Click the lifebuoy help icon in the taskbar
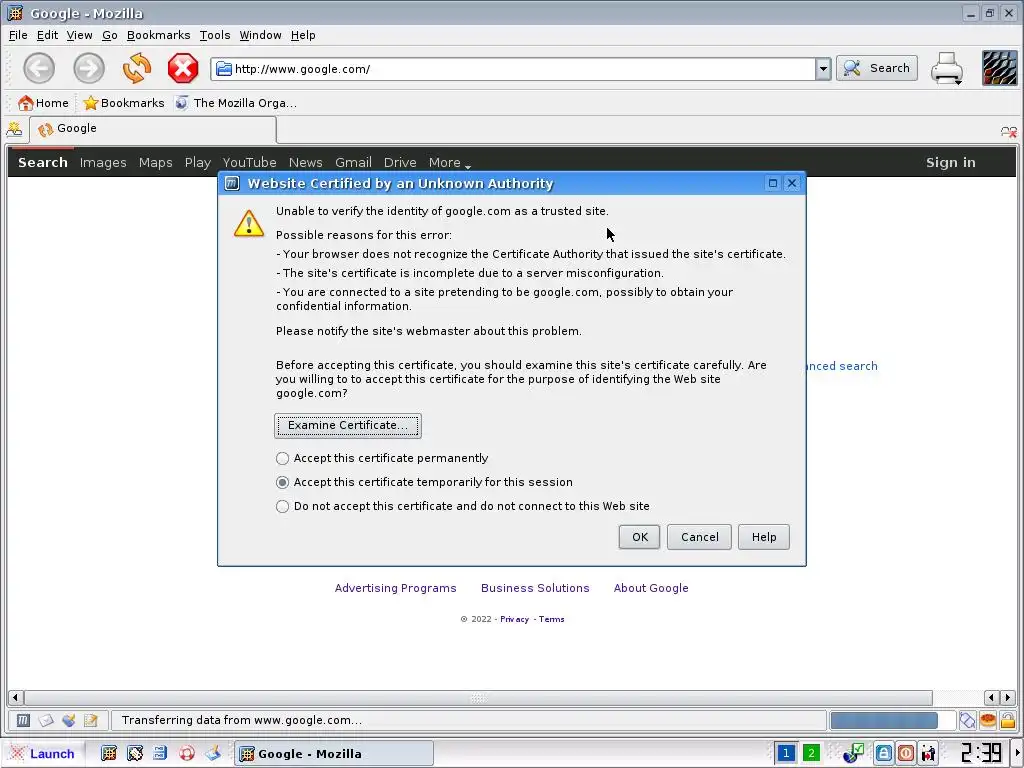 tap(187, 754)
